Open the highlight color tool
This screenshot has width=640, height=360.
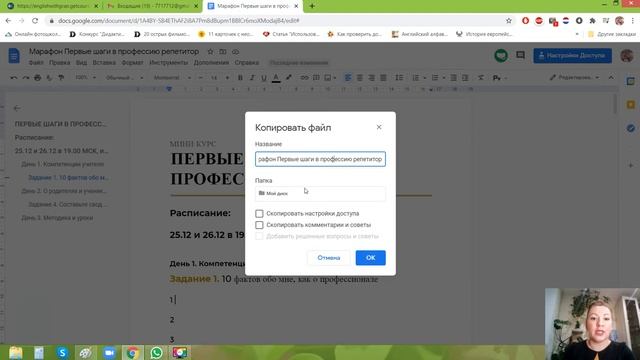click(x=289, y=78)
